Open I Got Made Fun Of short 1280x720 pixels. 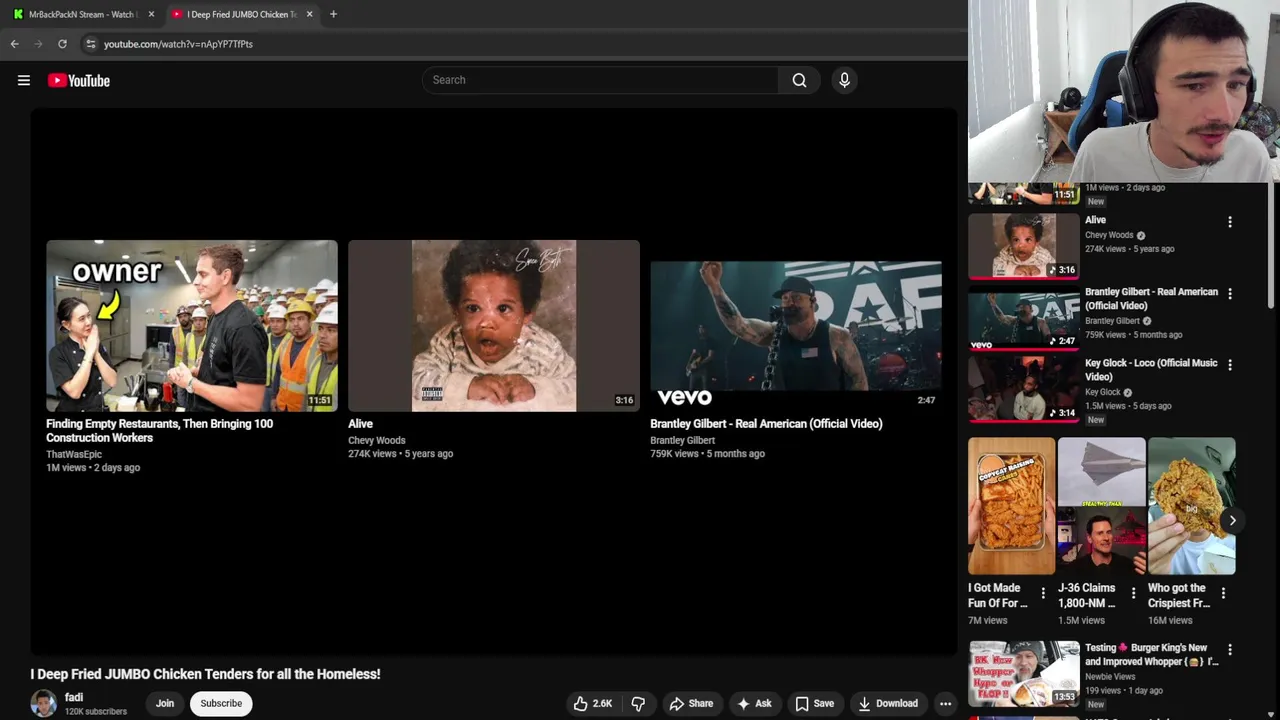[x=1011, y=506]
